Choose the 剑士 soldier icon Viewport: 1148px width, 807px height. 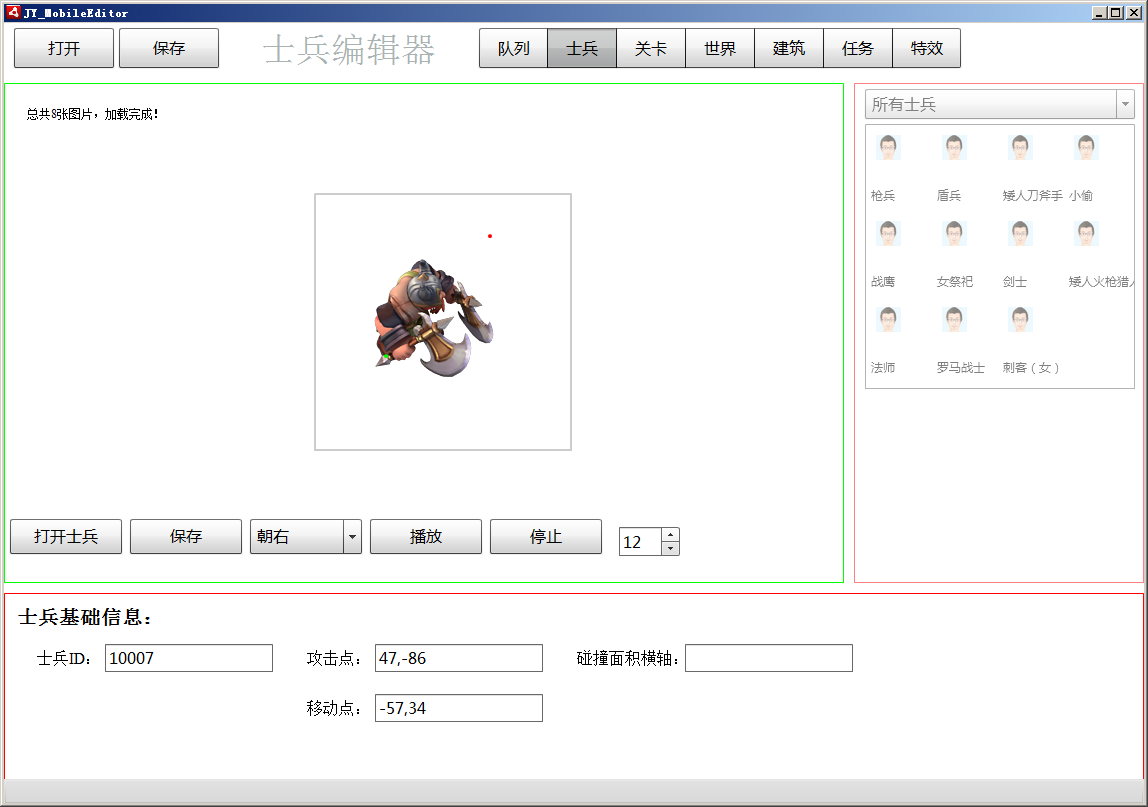[1020, 233]
